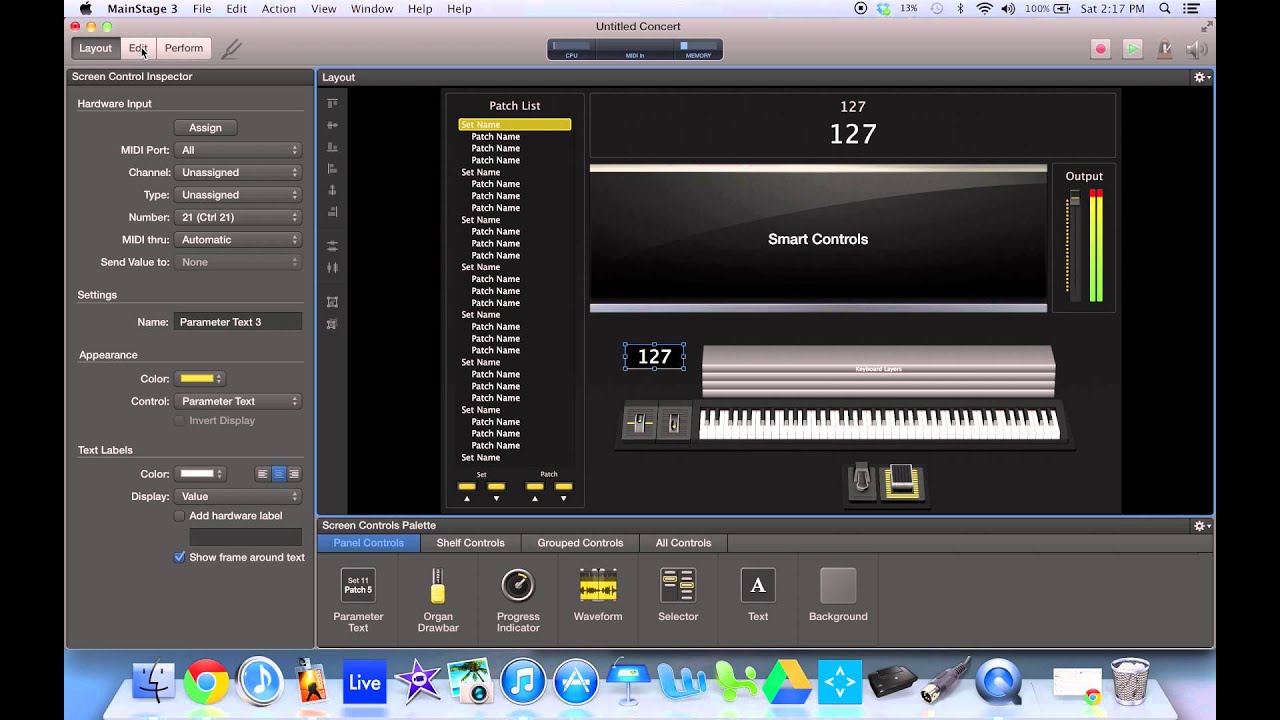The height and width of the screenshot is (720, 1280).
Task: Switch to Shelf Controls tab
Action: pos(470,543)
